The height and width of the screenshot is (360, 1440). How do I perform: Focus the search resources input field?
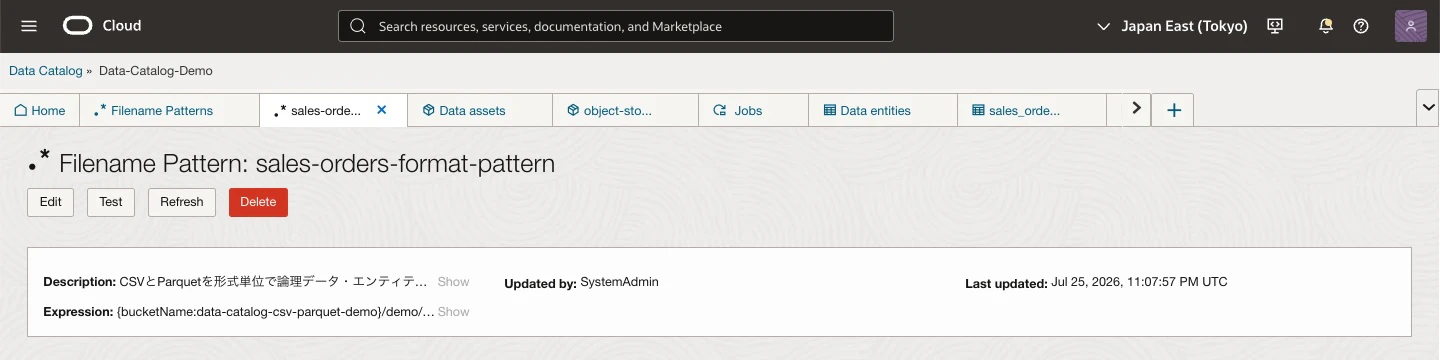[x=616, y=26]
